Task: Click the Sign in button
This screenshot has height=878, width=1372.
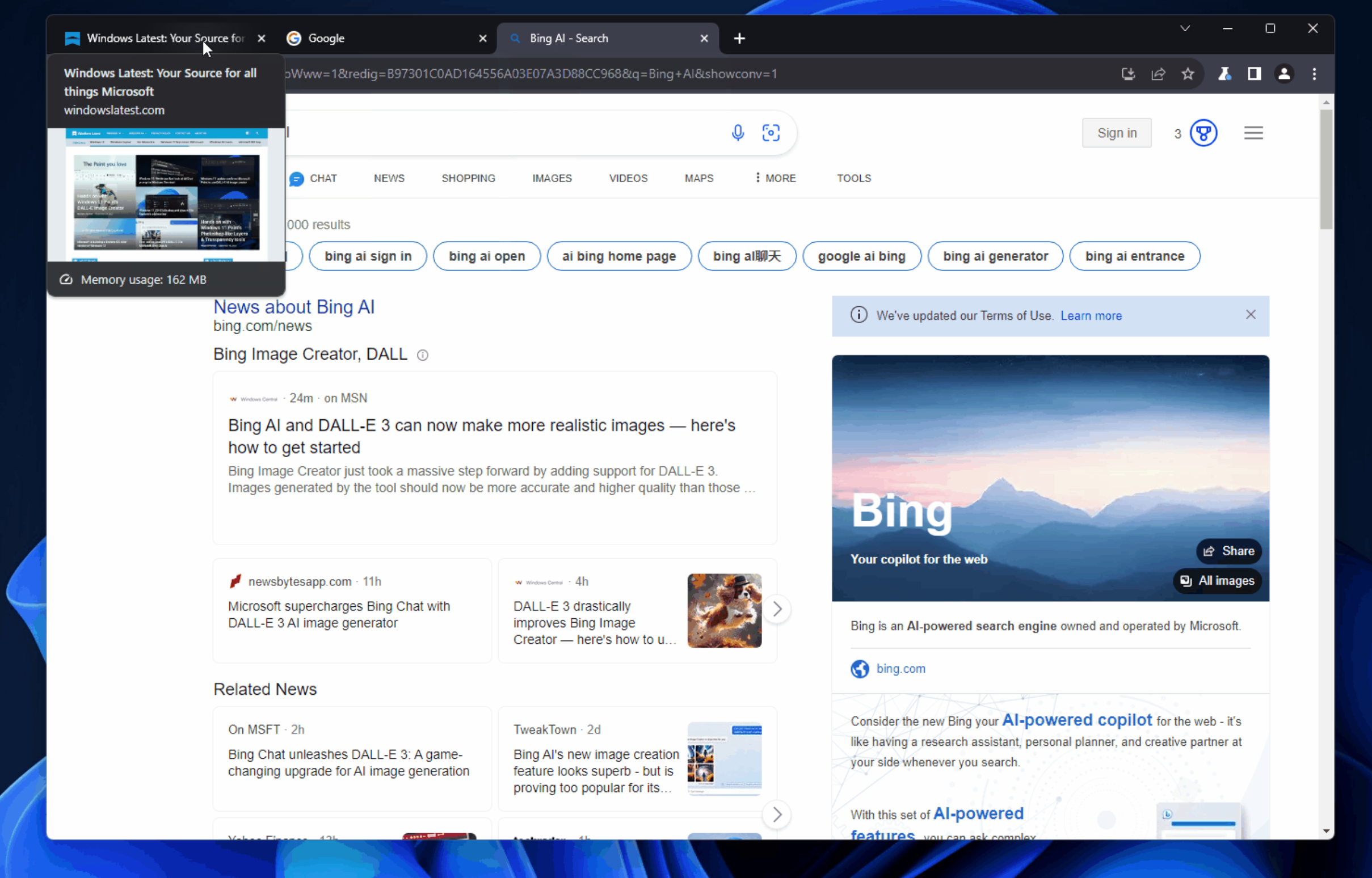Action: [1117, 133]
